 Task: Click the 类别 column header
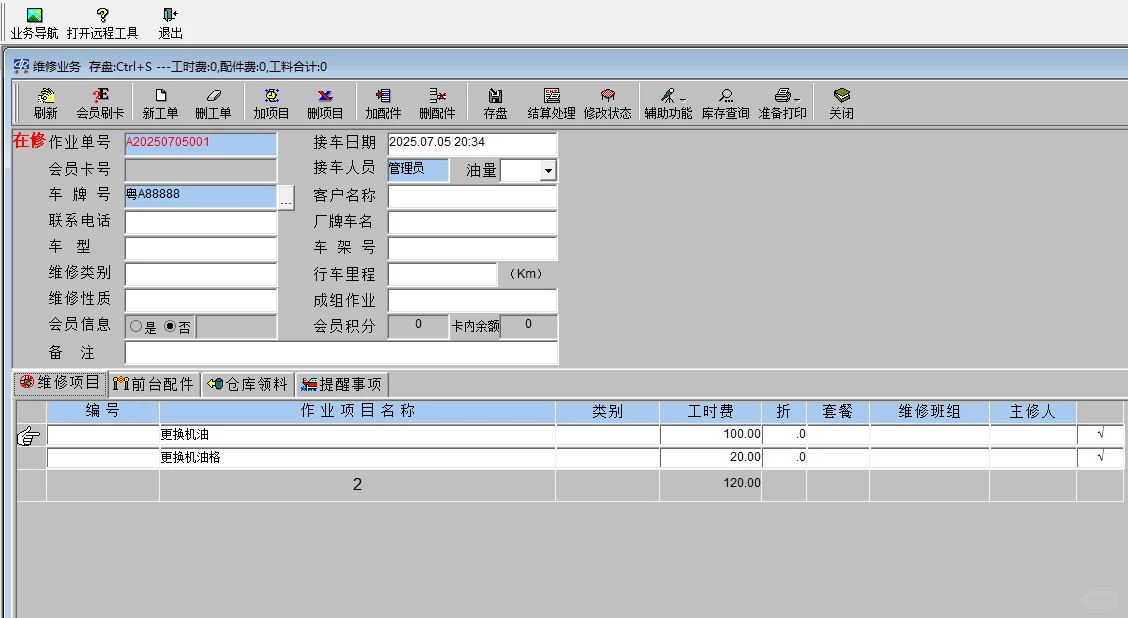(x=607, y=412)
